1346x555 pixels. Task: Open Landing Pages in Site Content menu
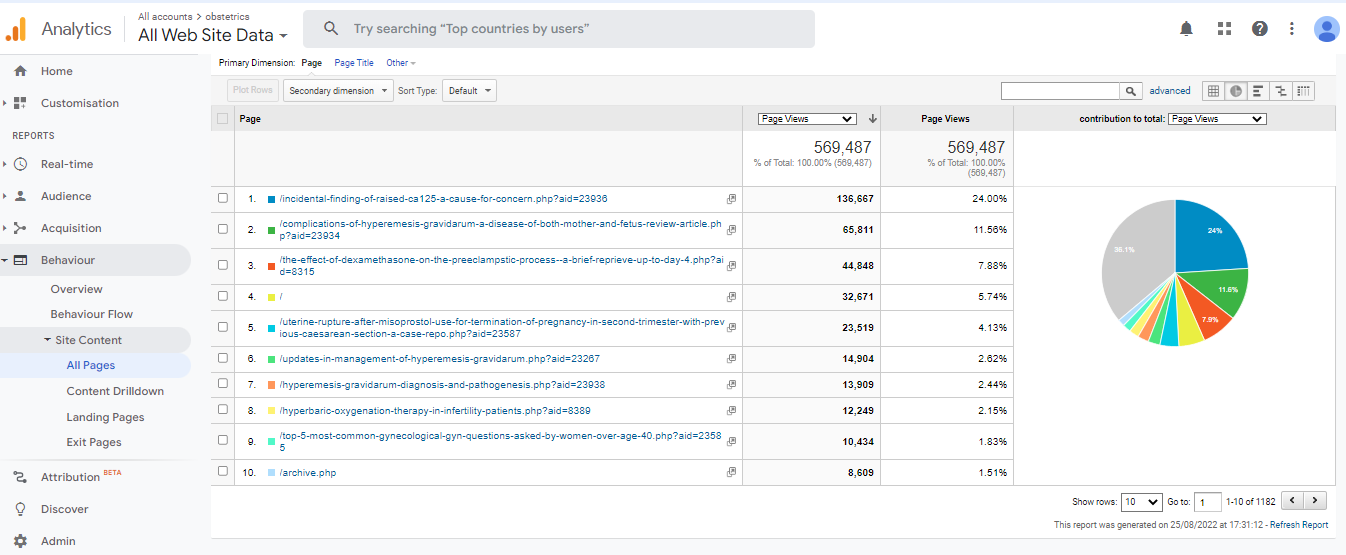coord(105,417)
